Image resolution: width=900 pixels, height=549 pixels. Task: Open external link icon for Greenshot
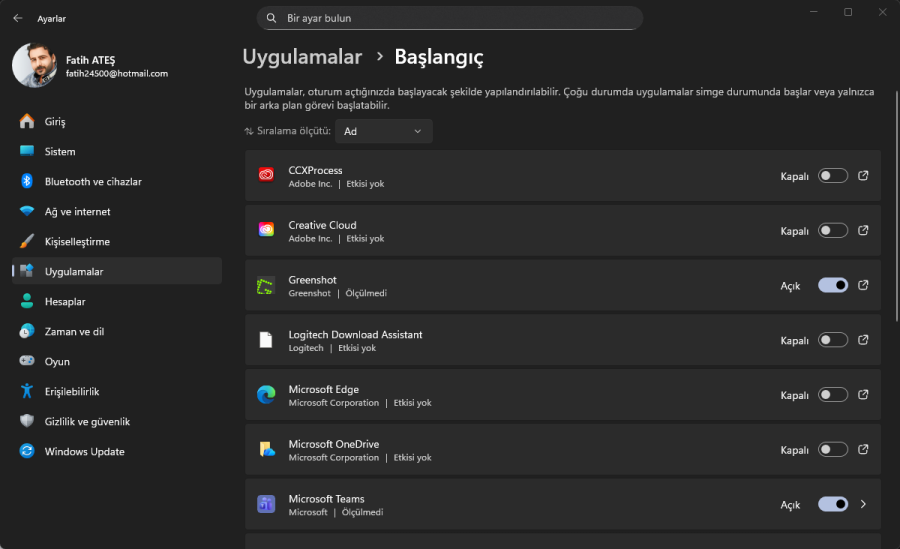[x=863, y=285]
